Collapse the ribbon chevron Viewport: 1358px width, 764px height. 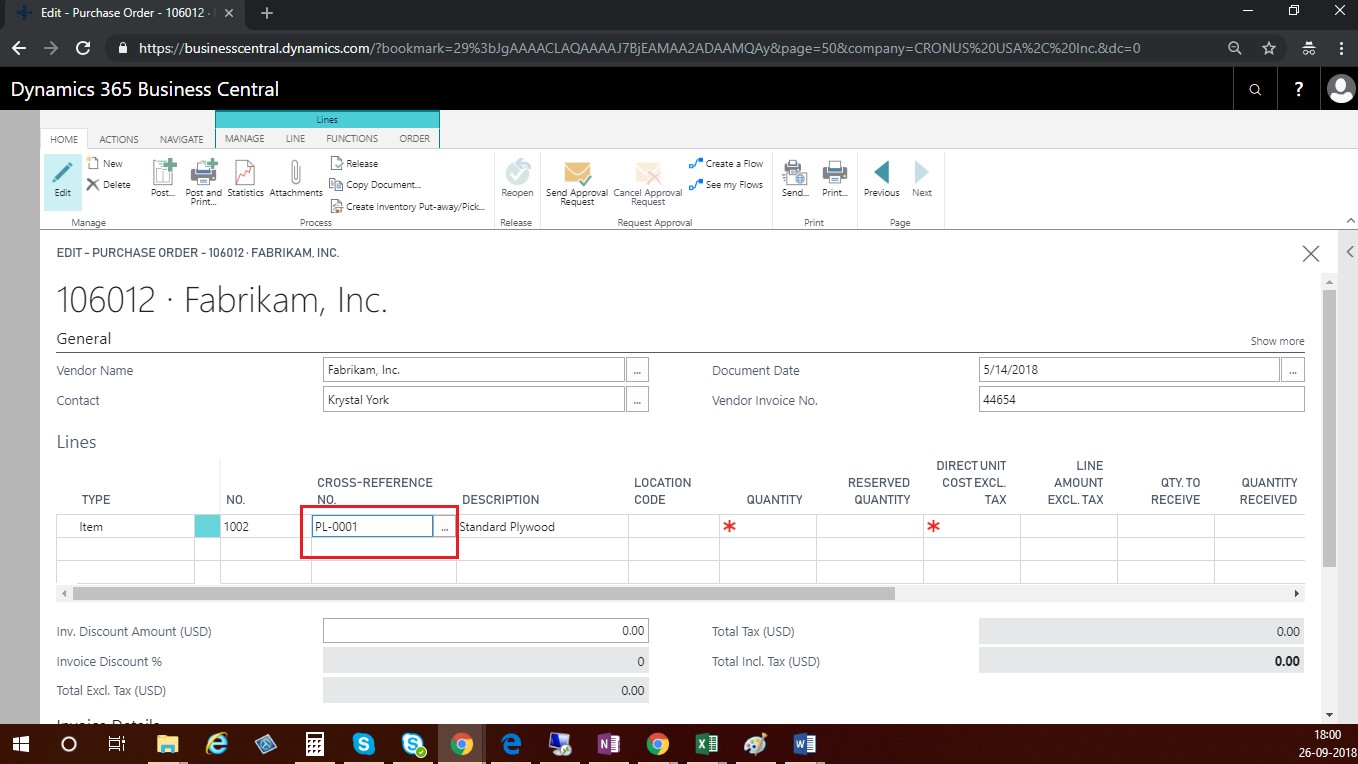[1349, 220]
